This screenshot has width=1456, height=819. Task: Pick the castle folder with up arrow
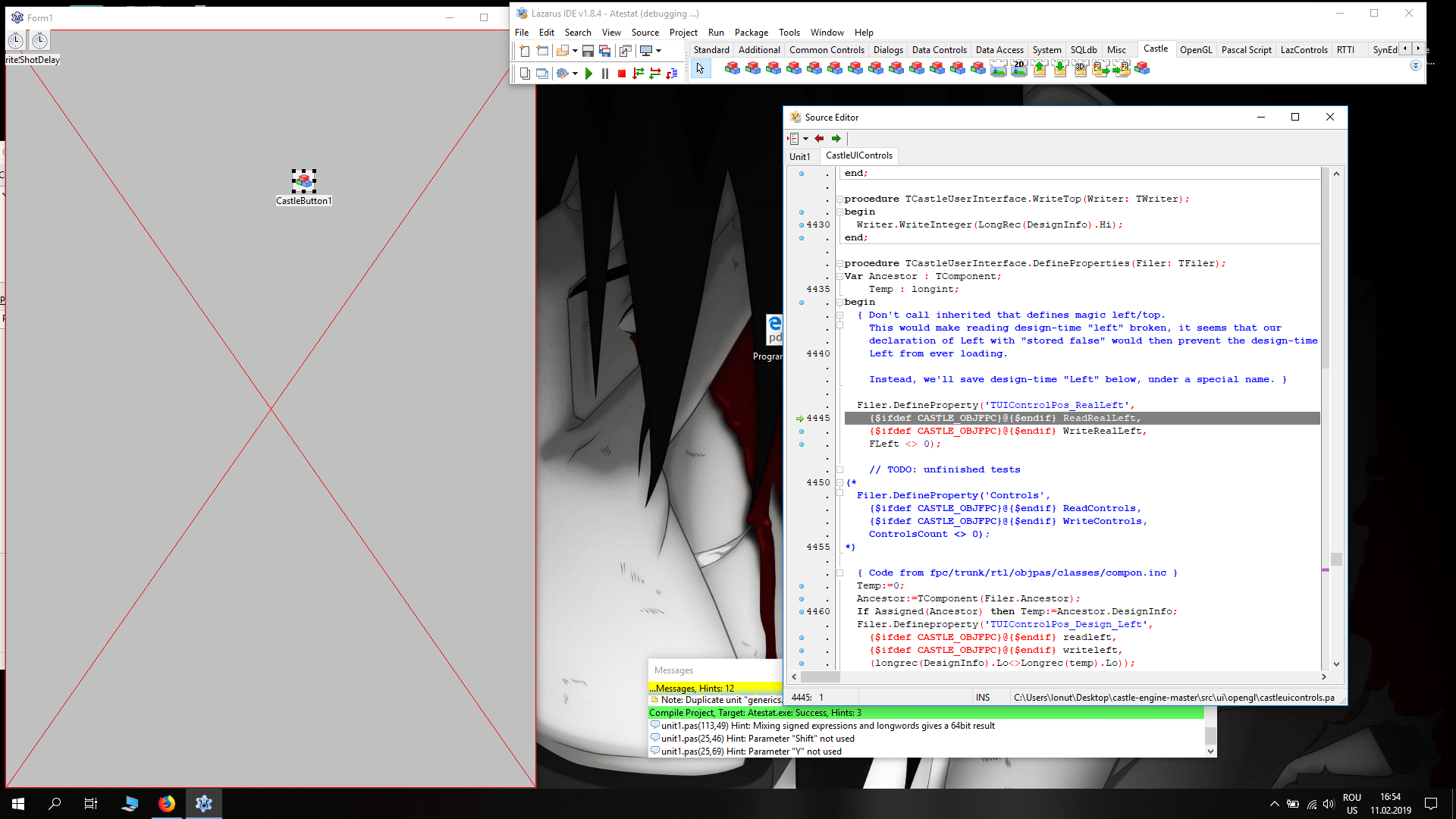click(1040, 69)
